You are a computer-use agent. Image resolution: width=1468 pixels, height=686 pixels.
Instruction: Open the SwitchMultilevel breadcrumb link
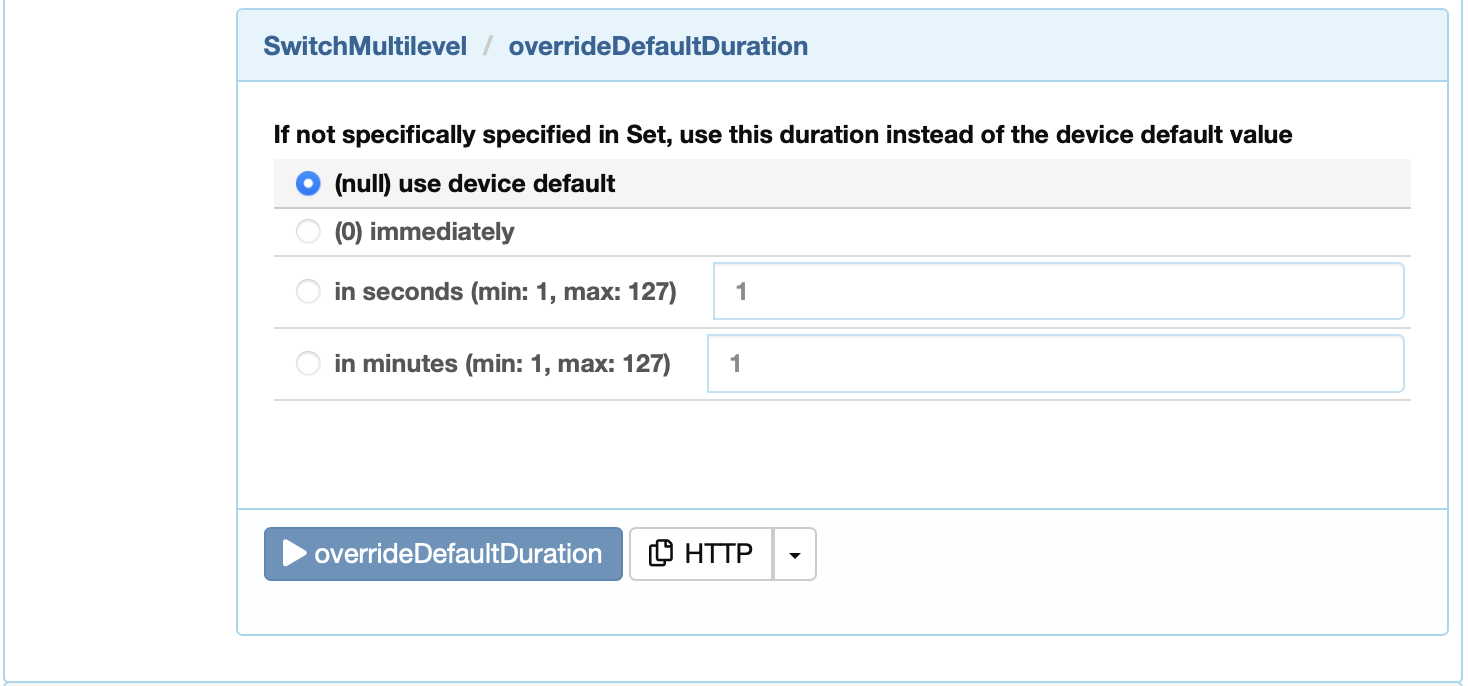pyautogui.click(x=365, y=46)
